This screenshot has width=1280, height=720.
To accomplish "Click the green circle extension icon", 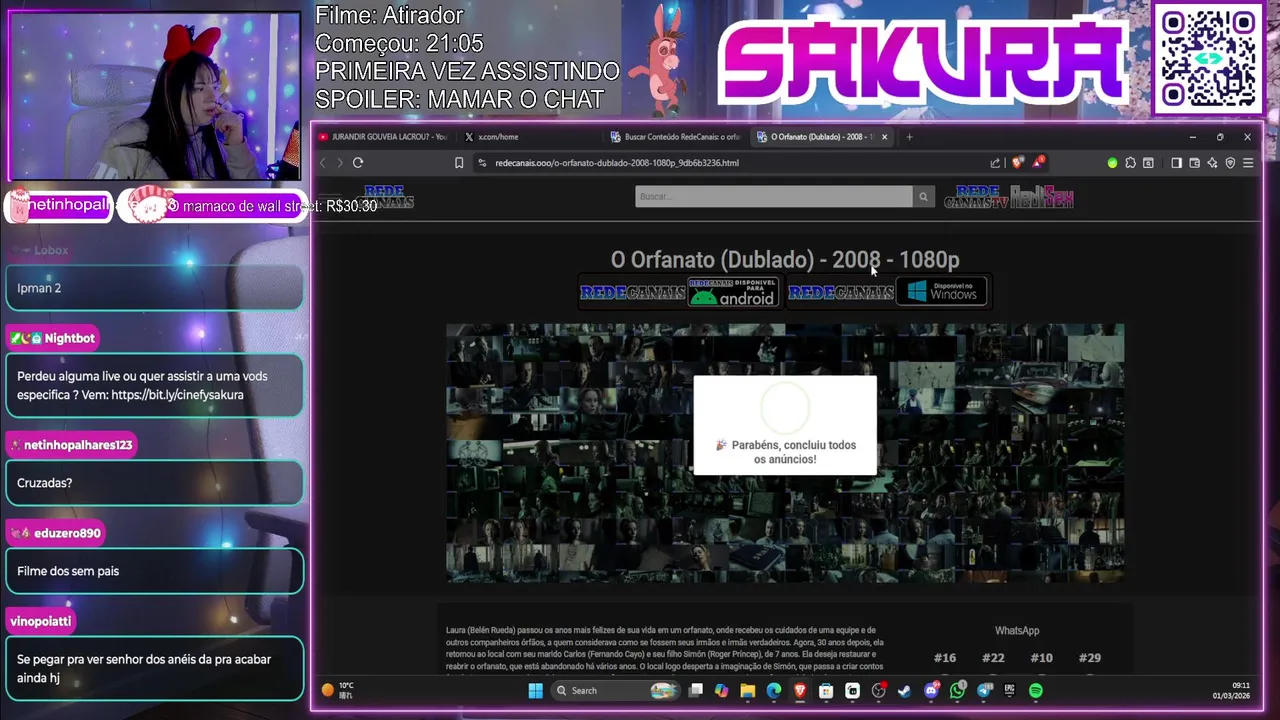I will tap(1112, 163).
